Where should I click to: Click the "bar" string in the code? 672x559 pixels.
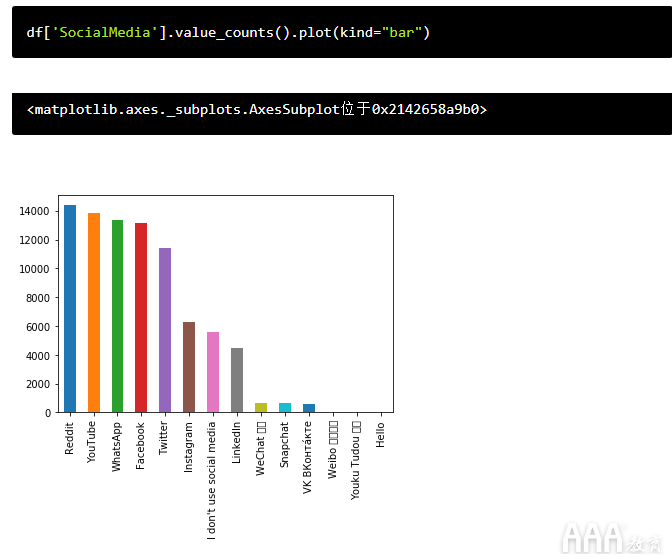[x=402, y=33]
